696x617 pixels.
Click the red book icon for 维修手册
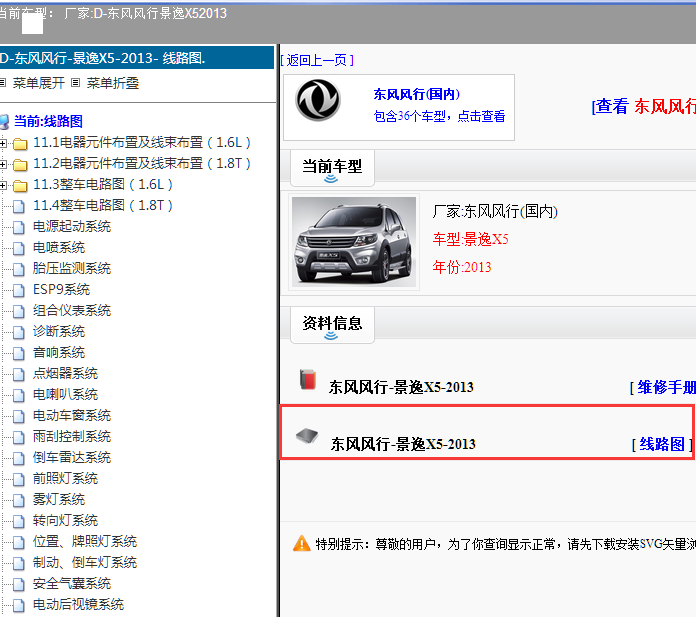click(x=308, y=380)
